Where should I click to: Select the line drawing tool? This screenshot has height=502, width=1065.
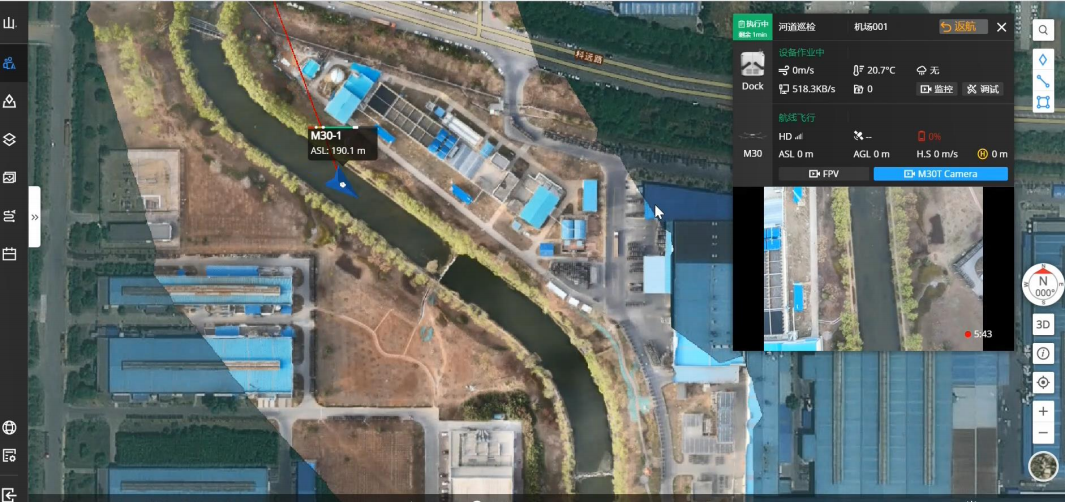click(x=1043, y=81)
